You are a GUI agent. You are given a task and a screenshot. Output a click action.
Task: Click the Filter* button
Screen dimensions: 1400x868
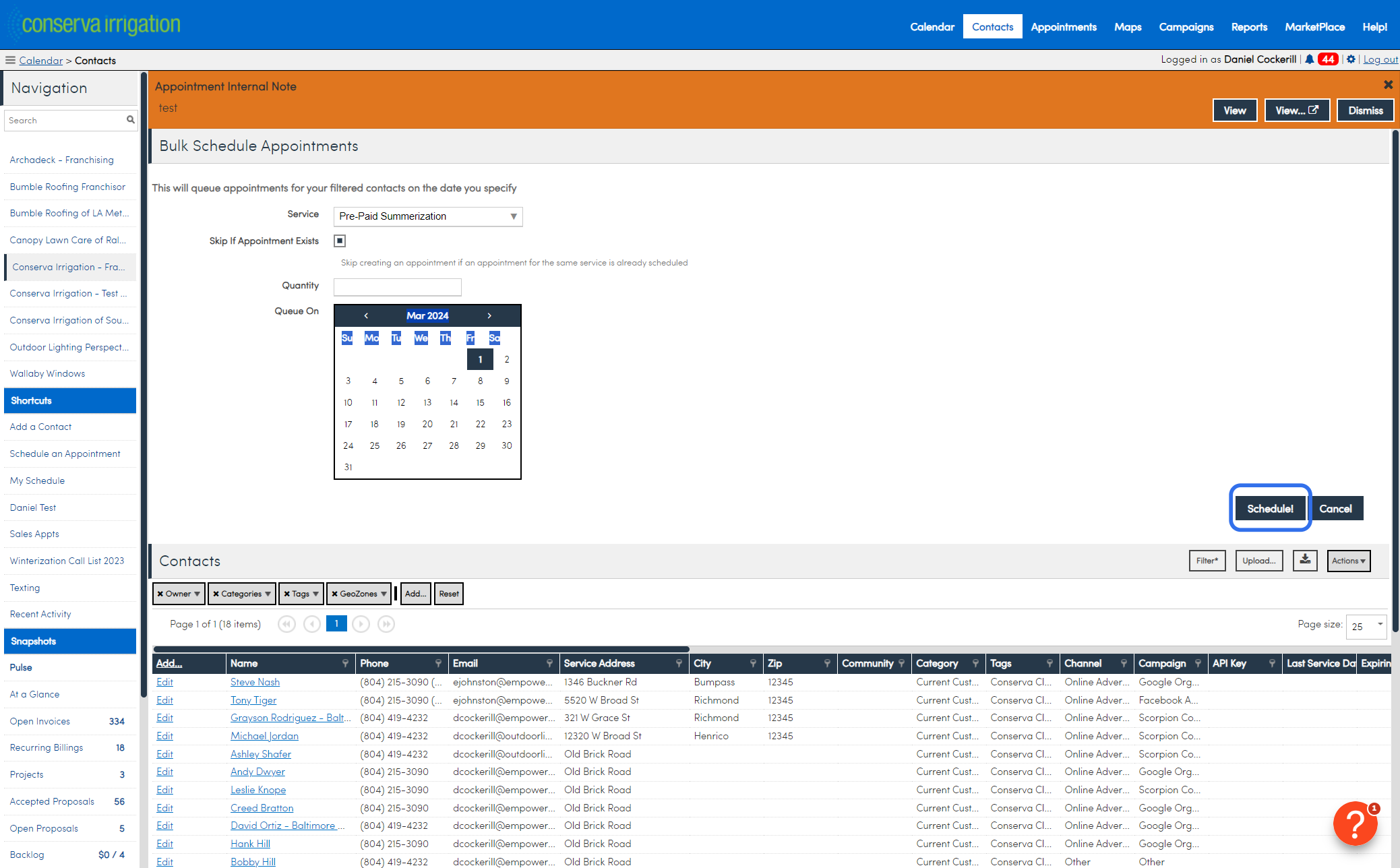1207,561
